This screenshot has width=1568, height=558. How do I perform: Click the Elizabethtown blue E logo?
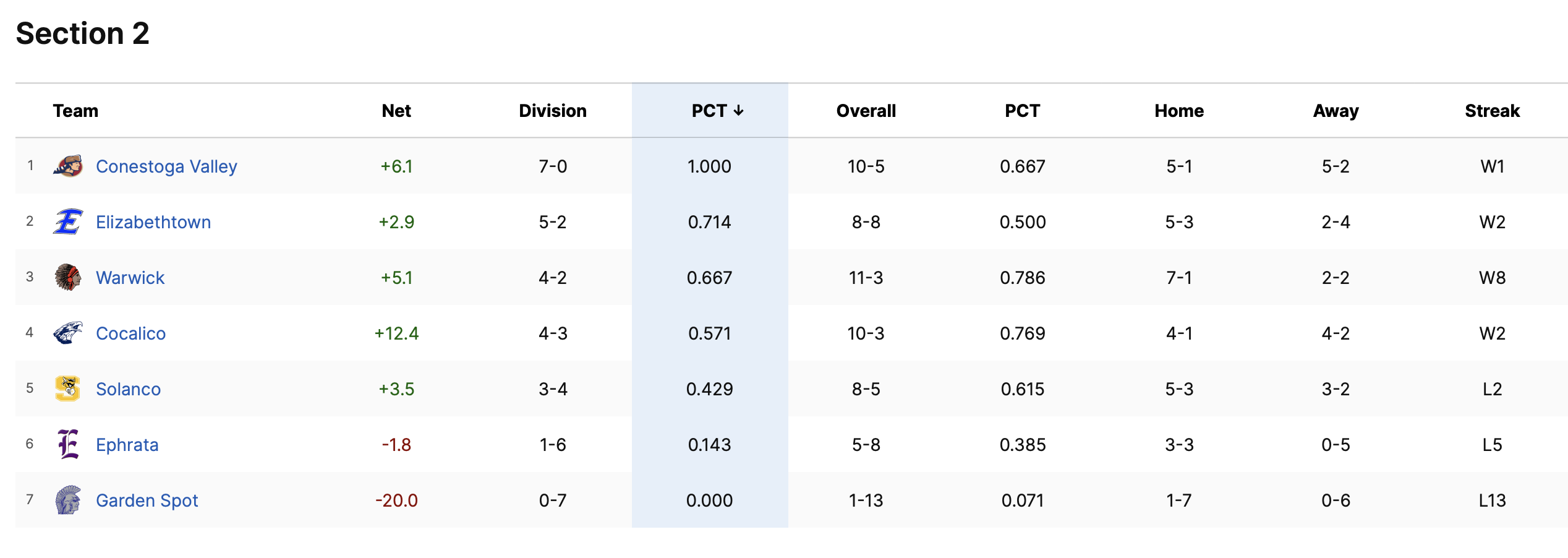coord(68,221)
